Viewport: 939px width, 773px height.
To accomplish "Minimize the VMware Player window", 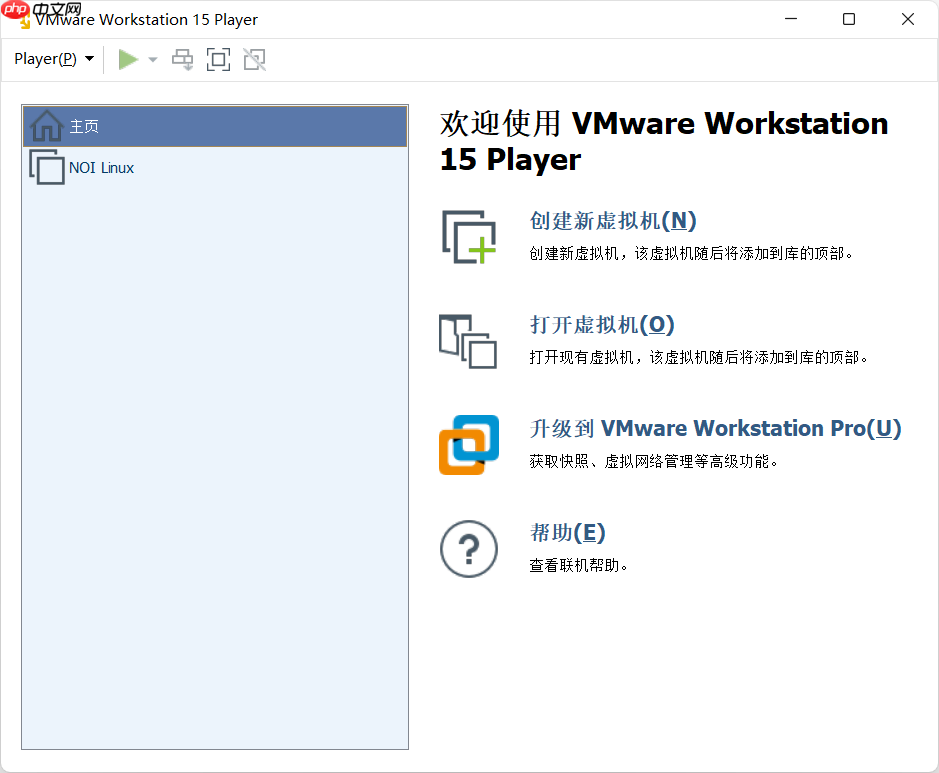I will (x=790, y=19).
